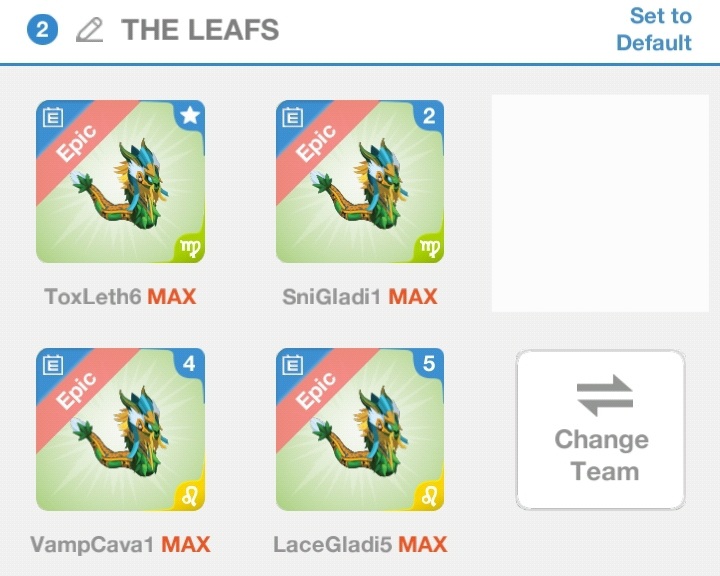Tap the number 4 badge on VampCava1
This screenshot has height=576, width=720.
coord(189,364)
